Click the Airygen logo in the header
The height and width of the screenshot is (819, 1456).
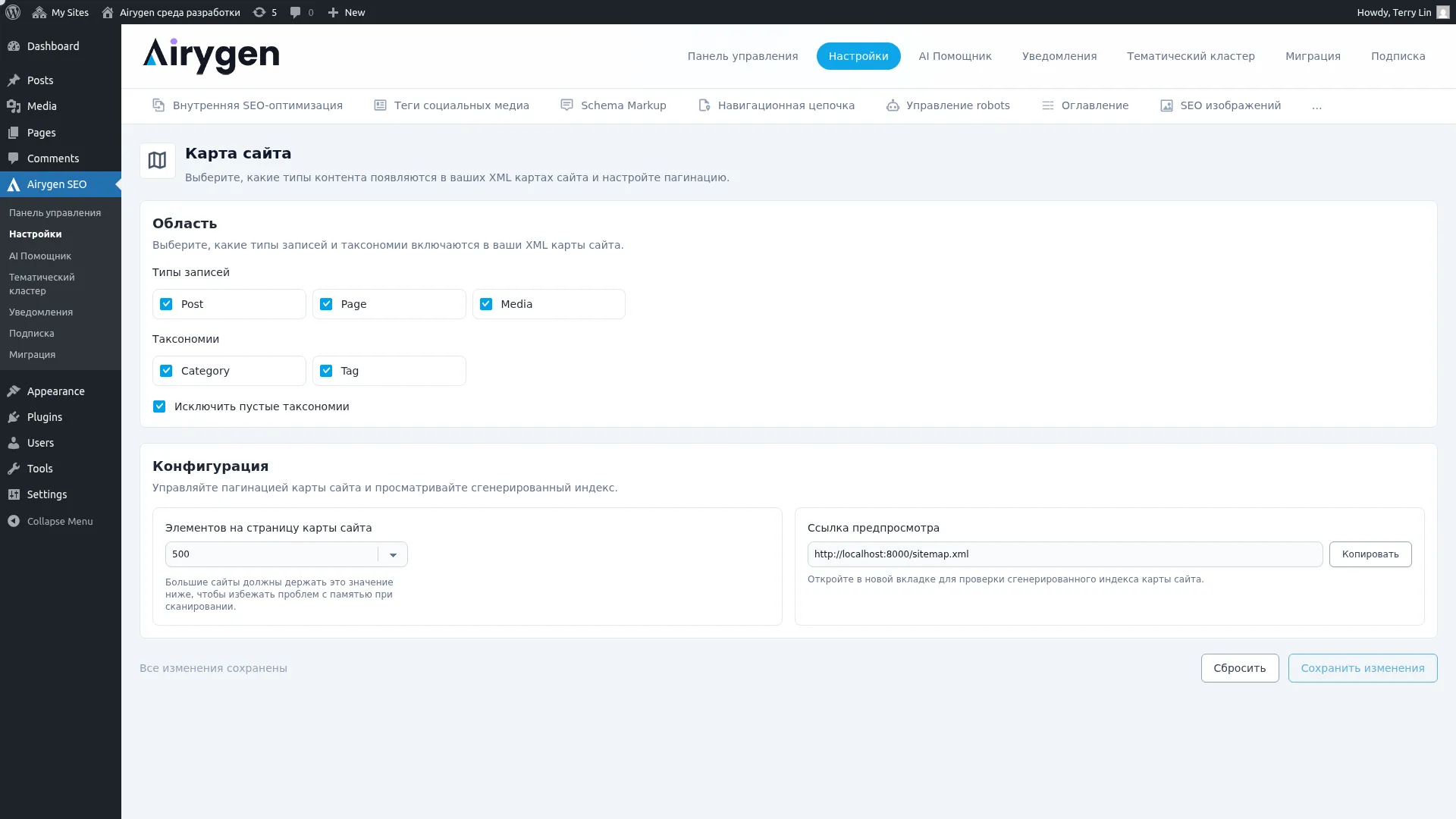pos(211,56)
